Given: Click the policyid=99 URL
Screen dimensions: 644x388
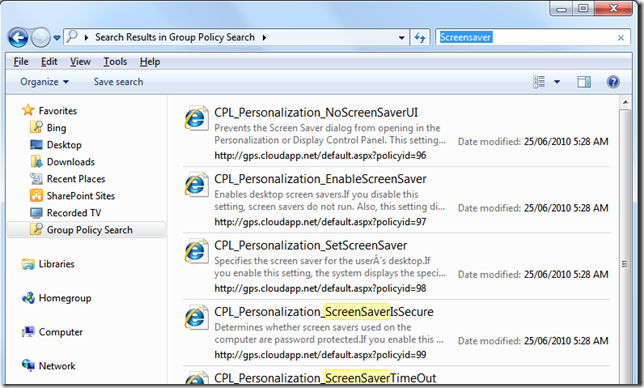Looking at the screenshot, I should coord(320,355).
